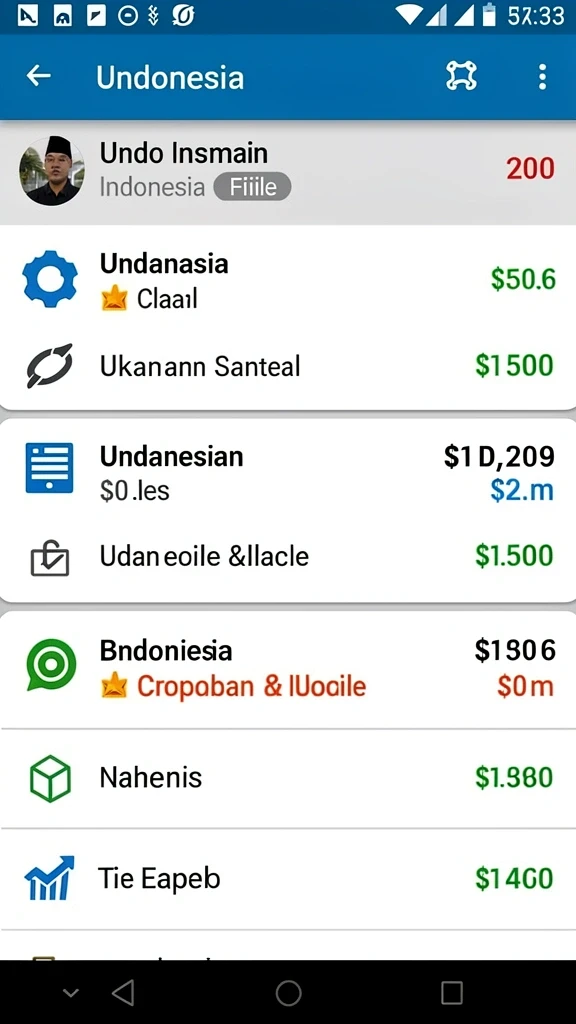The width and height of the screenshot is (576, 1024).
Task: Tap the network nodes icon in toolbar
Action: pos(462,76)
